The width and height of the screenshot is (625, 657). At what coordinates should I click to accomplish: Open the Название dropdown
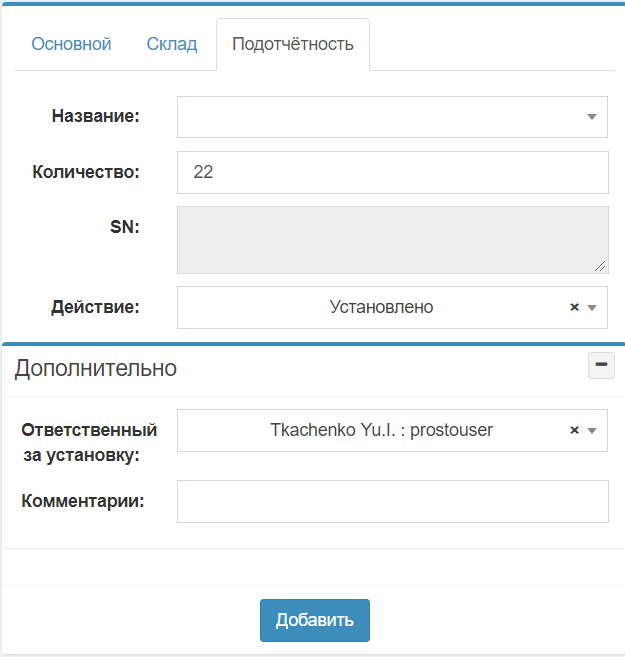point(380,116)
